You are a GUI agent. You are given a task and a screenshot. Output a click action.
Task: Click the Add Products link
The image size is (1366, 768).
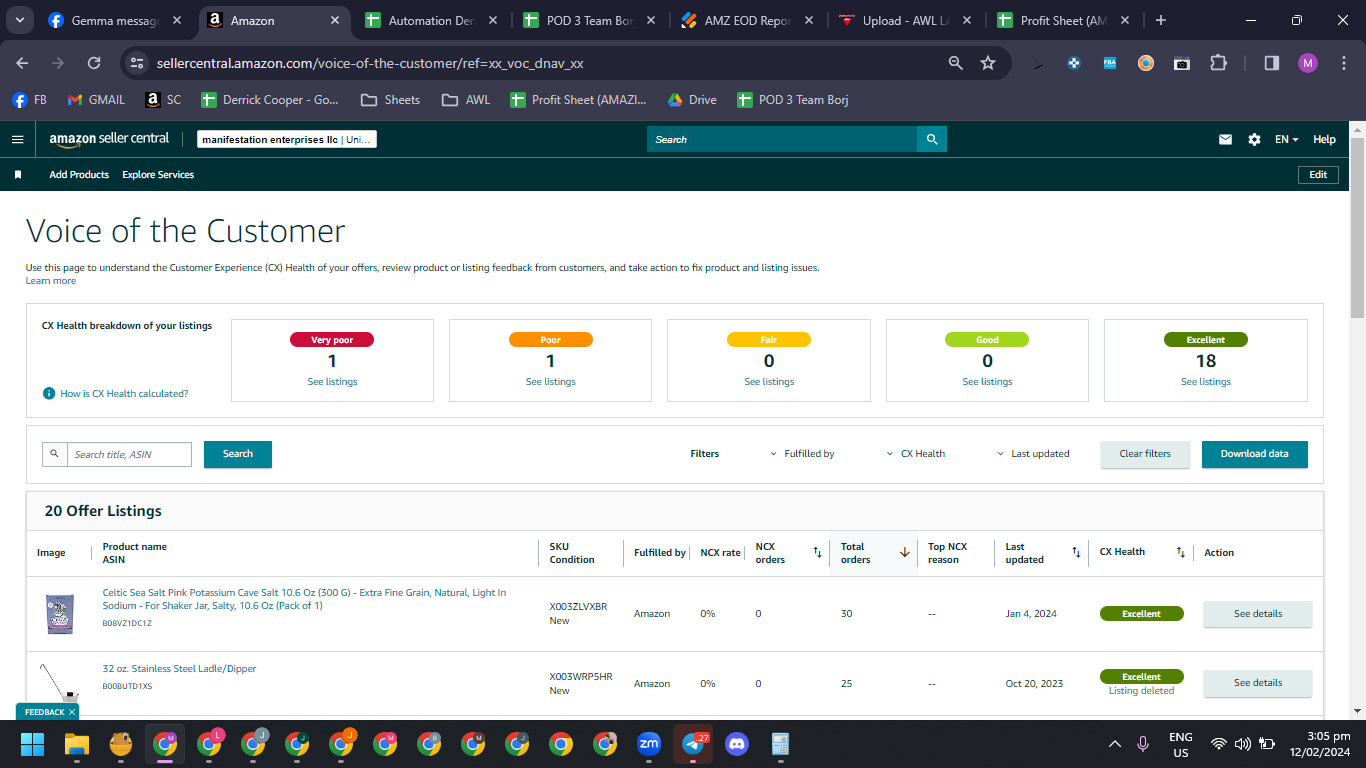pos(79,175)
